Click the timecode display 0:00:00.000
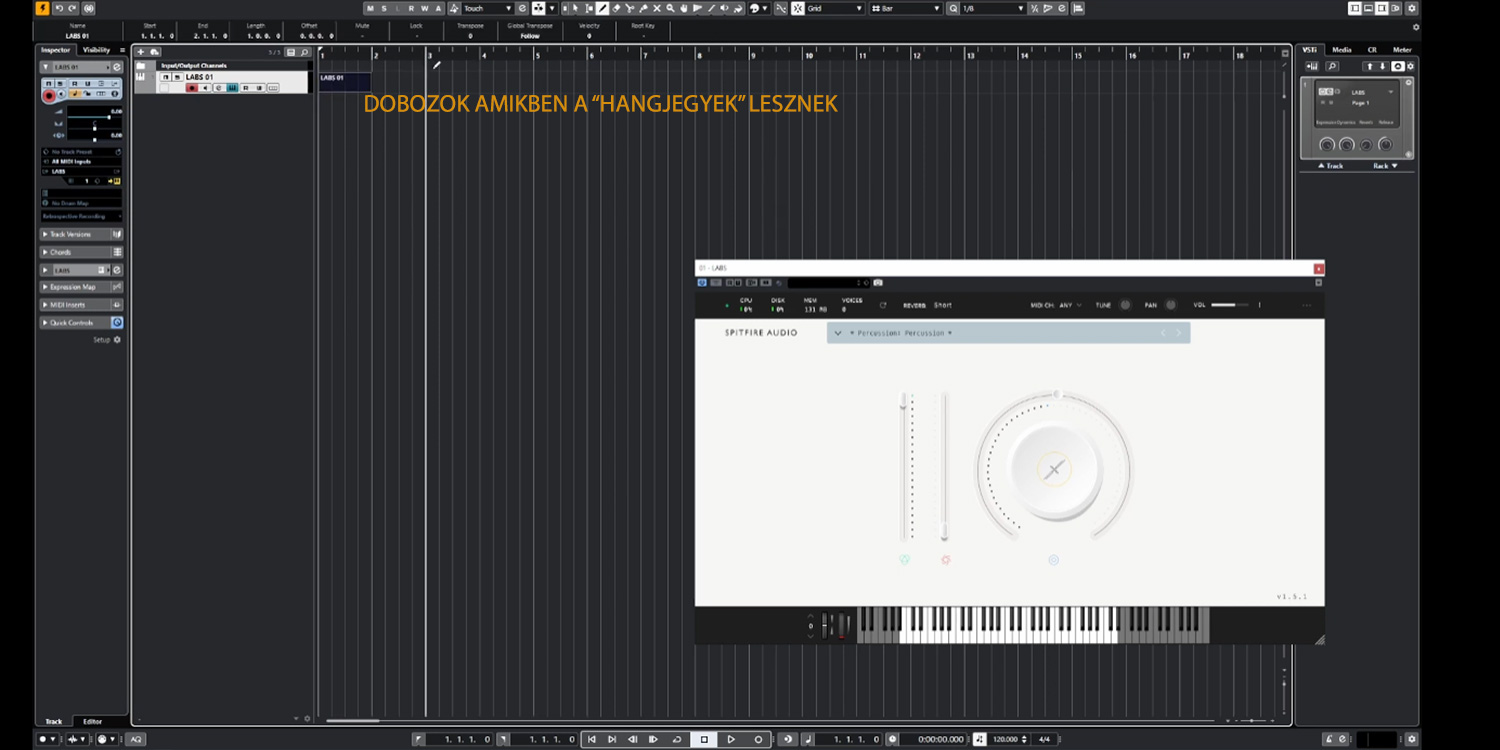The width and height of the screenshot is (1500, 750). pyautogui.click(x=941, y=739)
